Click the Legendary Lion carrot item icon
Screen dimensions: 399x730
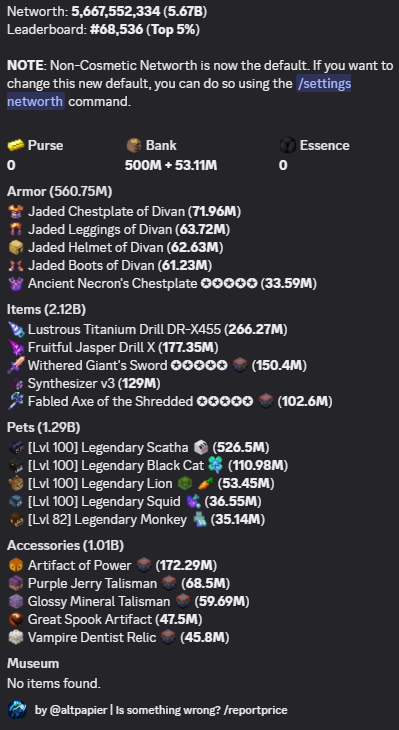(205, 484)
